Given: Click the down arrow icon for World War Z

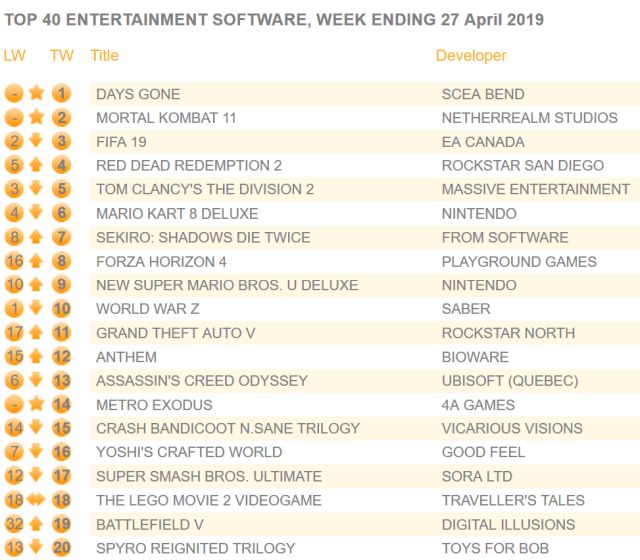Looking at the screenshot, I should (x=37, y=309).
